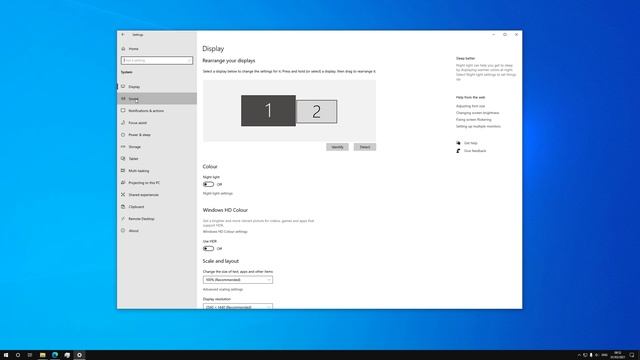640x360 pixels.
Task: Click the Give feedback icon
Action: (x=458, y=151)
